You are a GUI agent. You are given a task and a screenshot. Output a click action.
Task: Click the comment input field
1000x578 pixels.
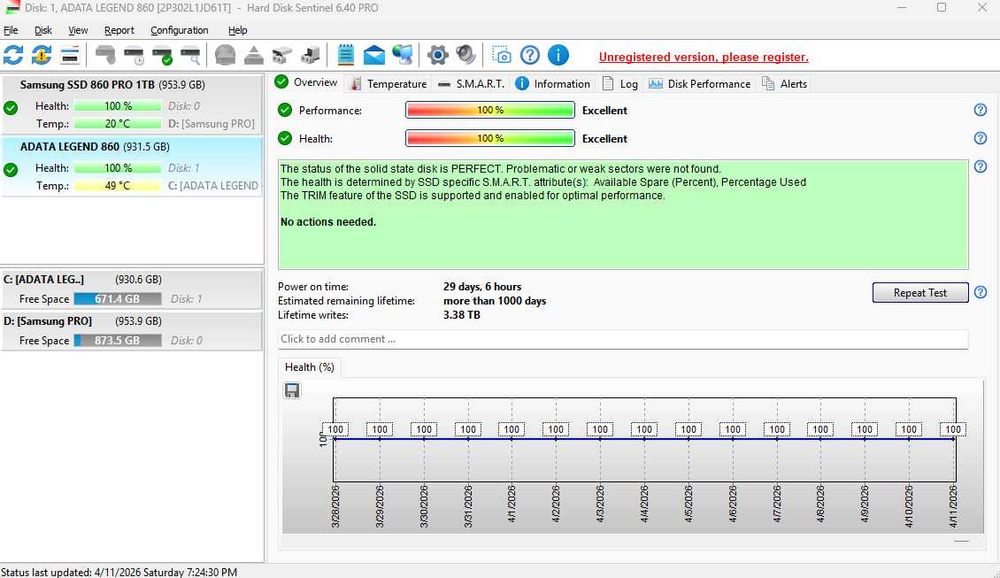pyautogui.click(x=623, y=339)
